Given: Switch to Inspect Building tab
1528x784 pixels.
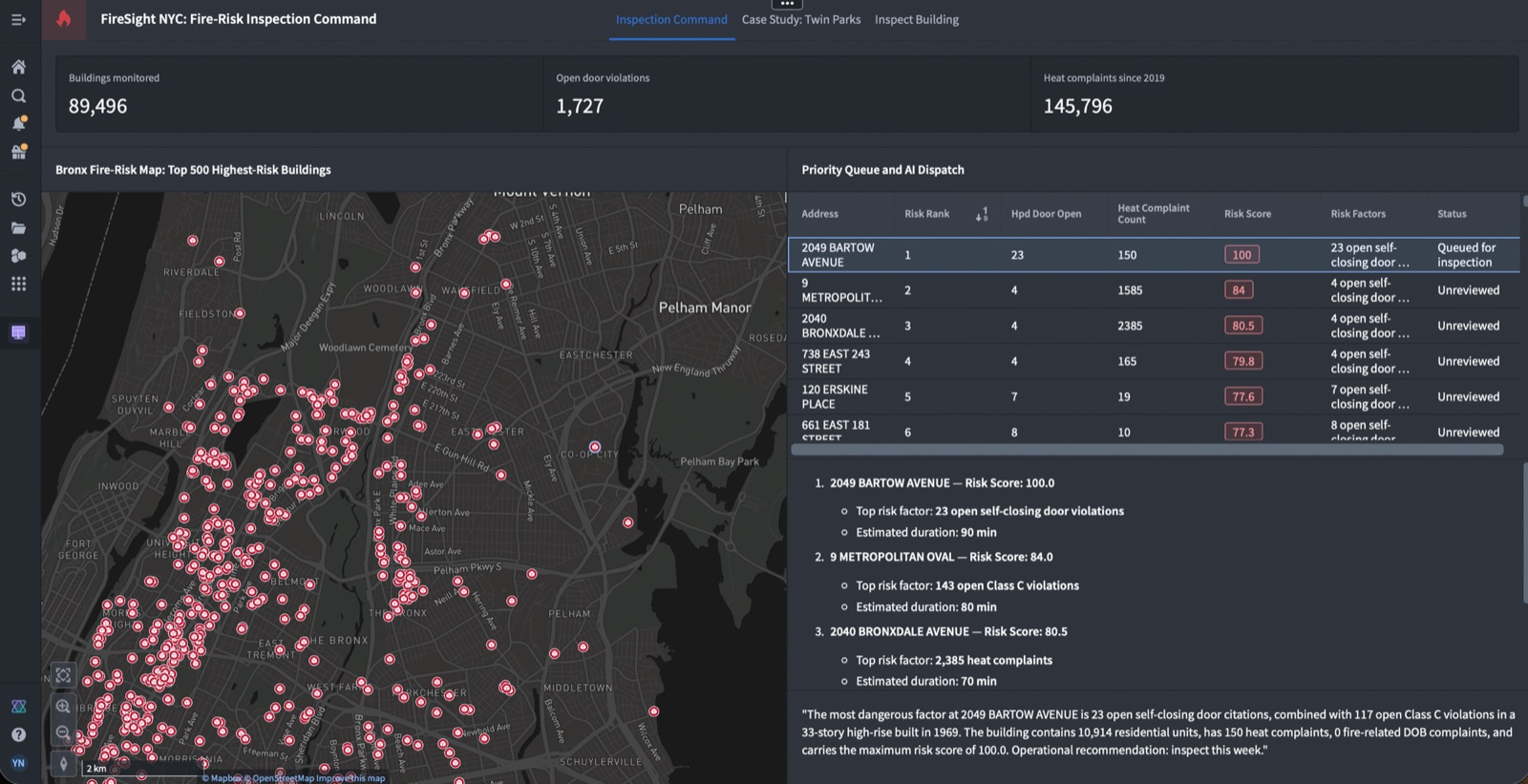Looking at the screenshot, I should click(917, 19).
